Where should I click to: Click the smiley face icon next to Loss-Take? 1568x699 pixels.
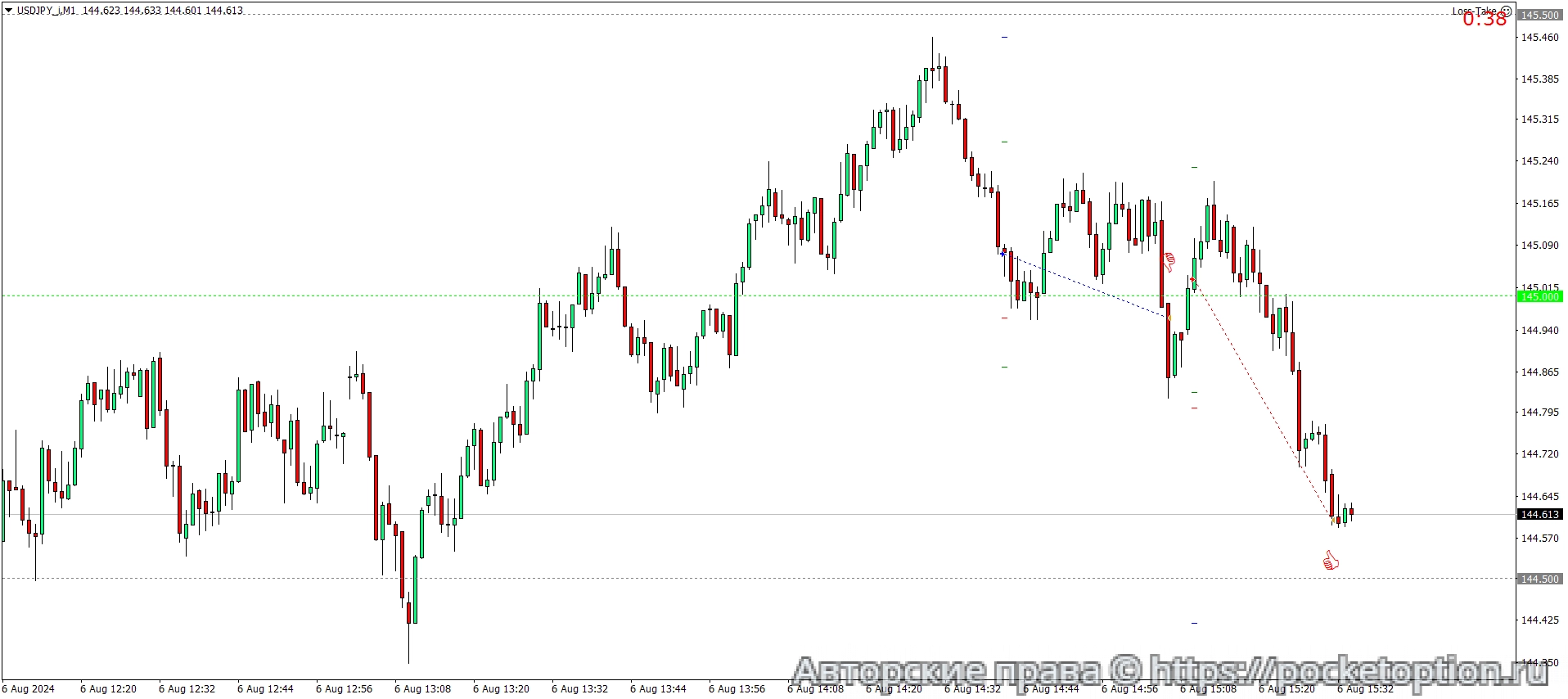coord(1506,11)
